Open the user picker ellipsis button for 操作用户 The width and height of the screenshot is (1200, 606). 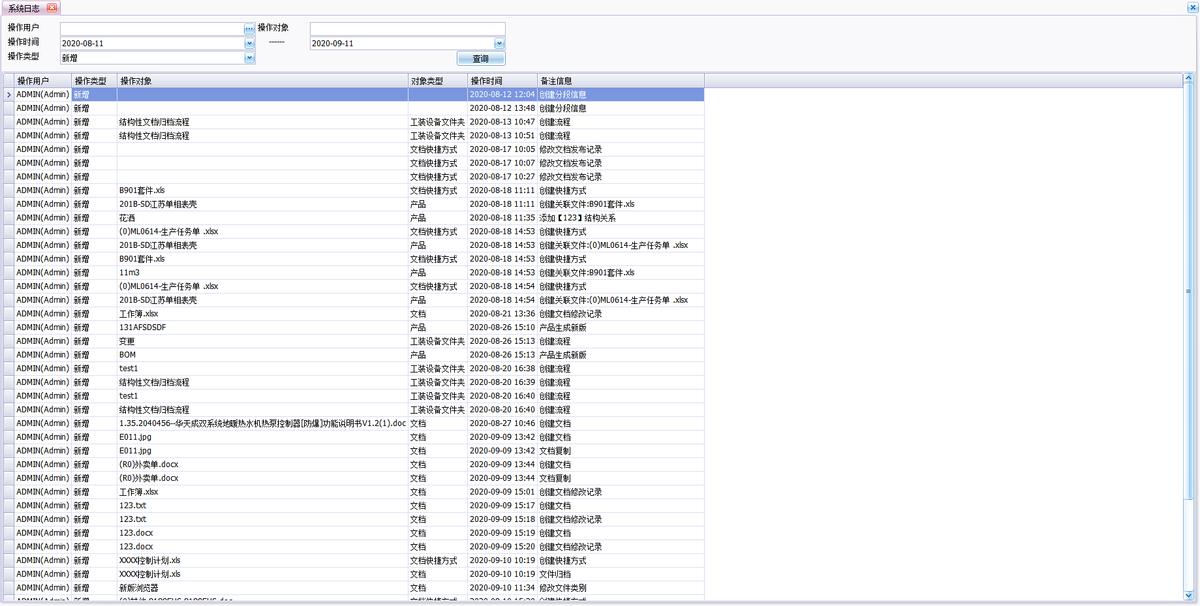[249, 29]
